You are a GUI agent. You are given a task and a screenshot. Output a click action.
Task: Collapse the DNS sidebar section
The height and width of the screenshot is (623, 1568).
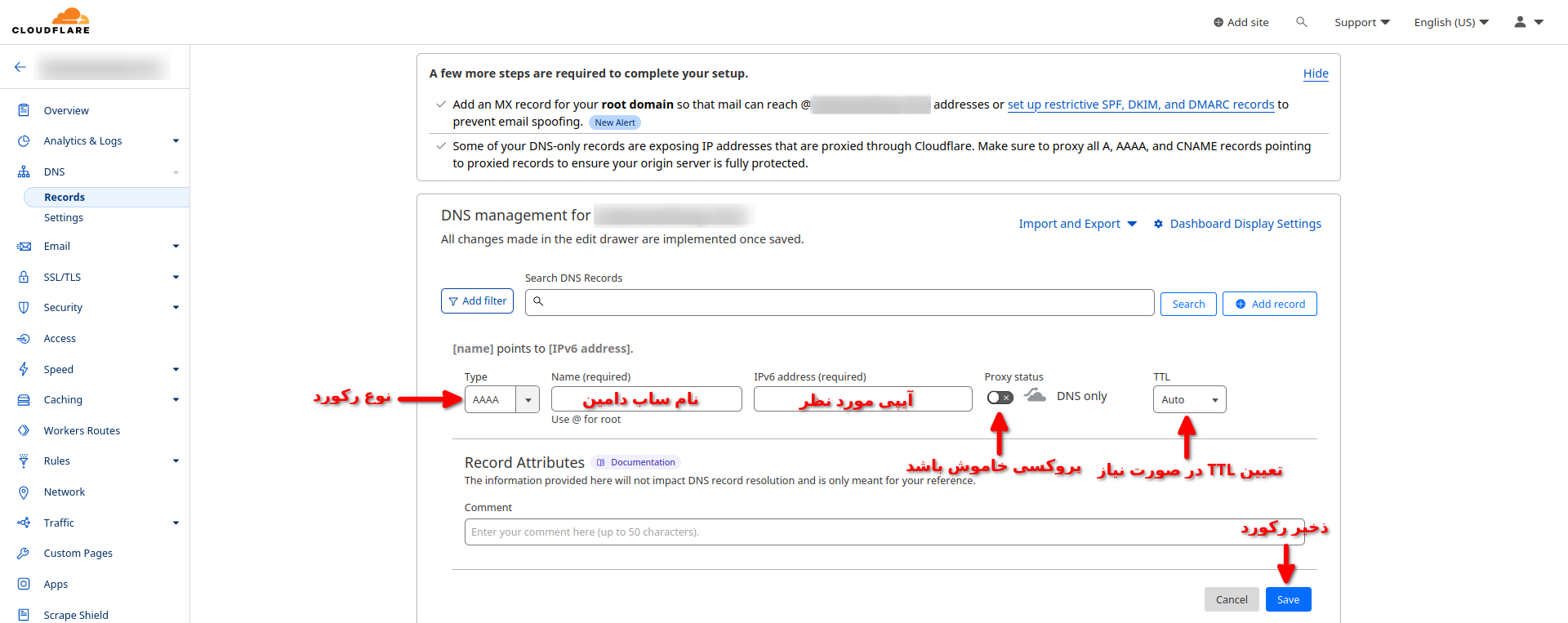click(x=176, y=172)
